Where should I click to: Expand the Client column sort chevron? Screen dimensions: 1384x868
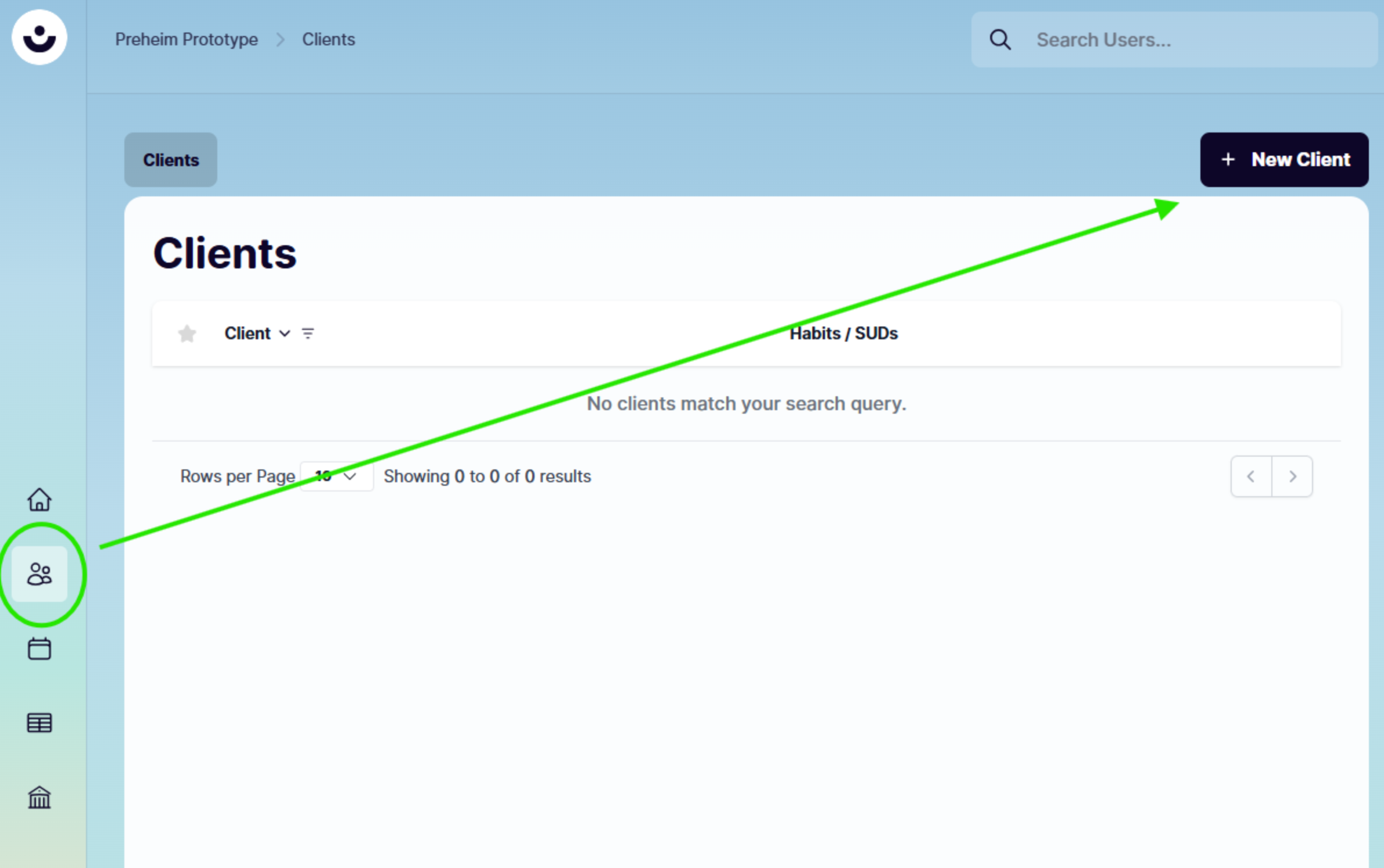[x=285, y=333]
